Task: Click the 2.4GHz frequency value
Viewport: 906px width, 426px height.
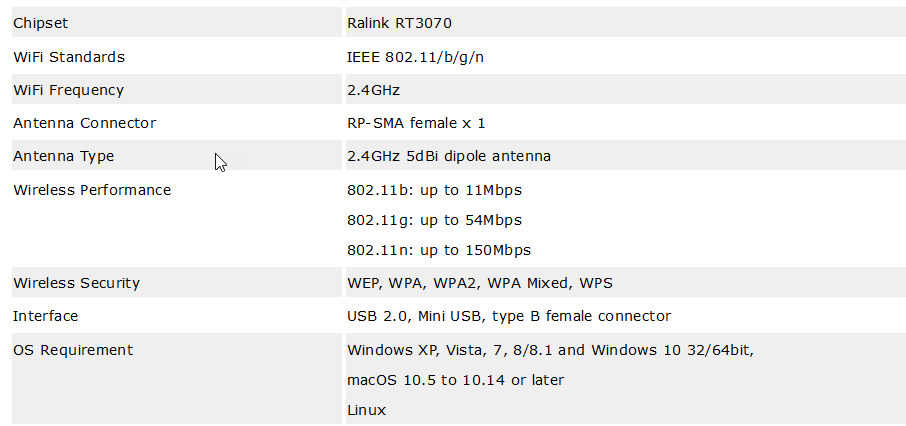Action: point(373,90)
